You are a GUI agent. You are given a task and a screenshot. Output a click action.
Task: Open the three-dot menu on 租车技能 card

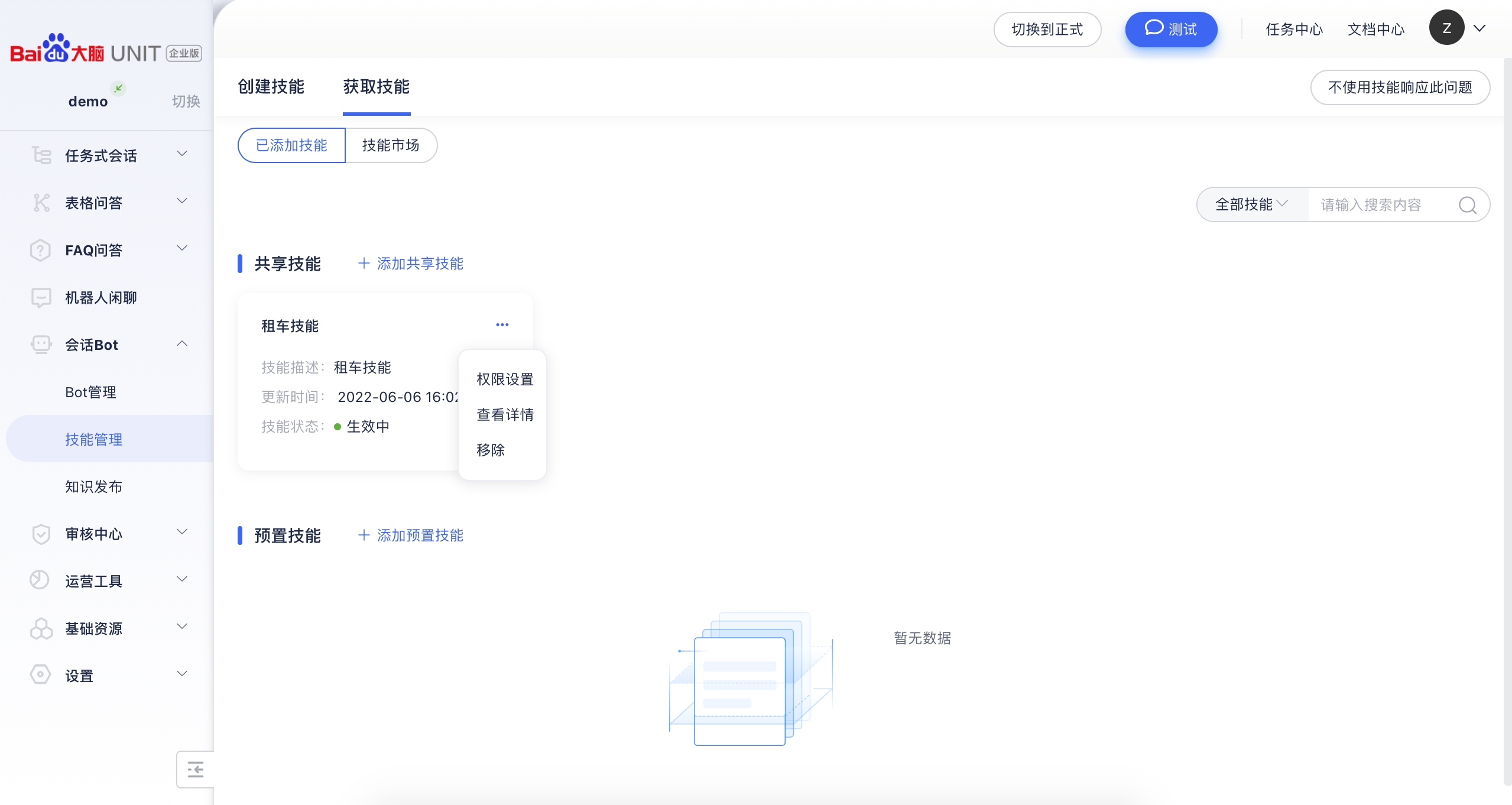click(502, 324)
